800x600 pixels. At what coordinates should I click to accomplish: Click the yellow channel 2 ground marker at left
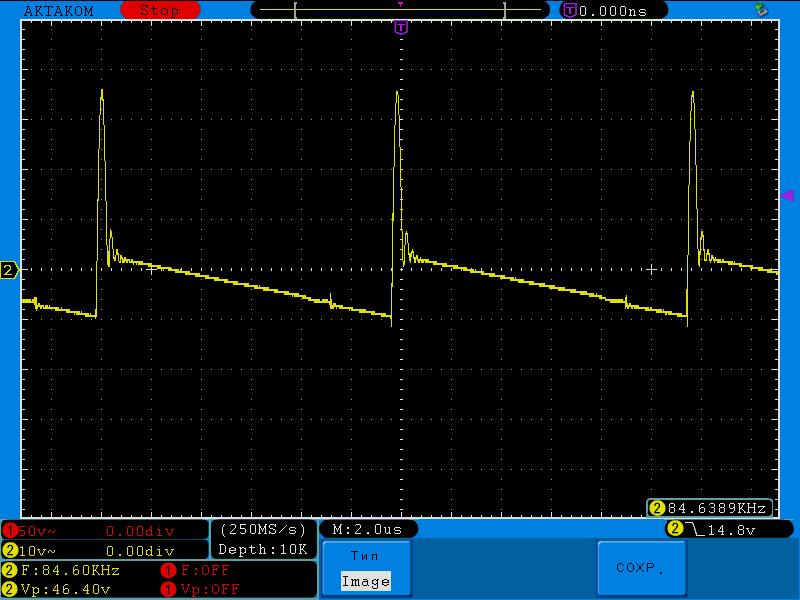9,270
